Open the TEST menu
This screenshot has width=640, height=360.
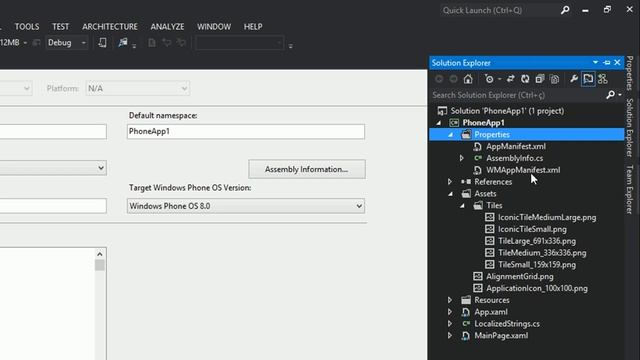pos(60,27)
